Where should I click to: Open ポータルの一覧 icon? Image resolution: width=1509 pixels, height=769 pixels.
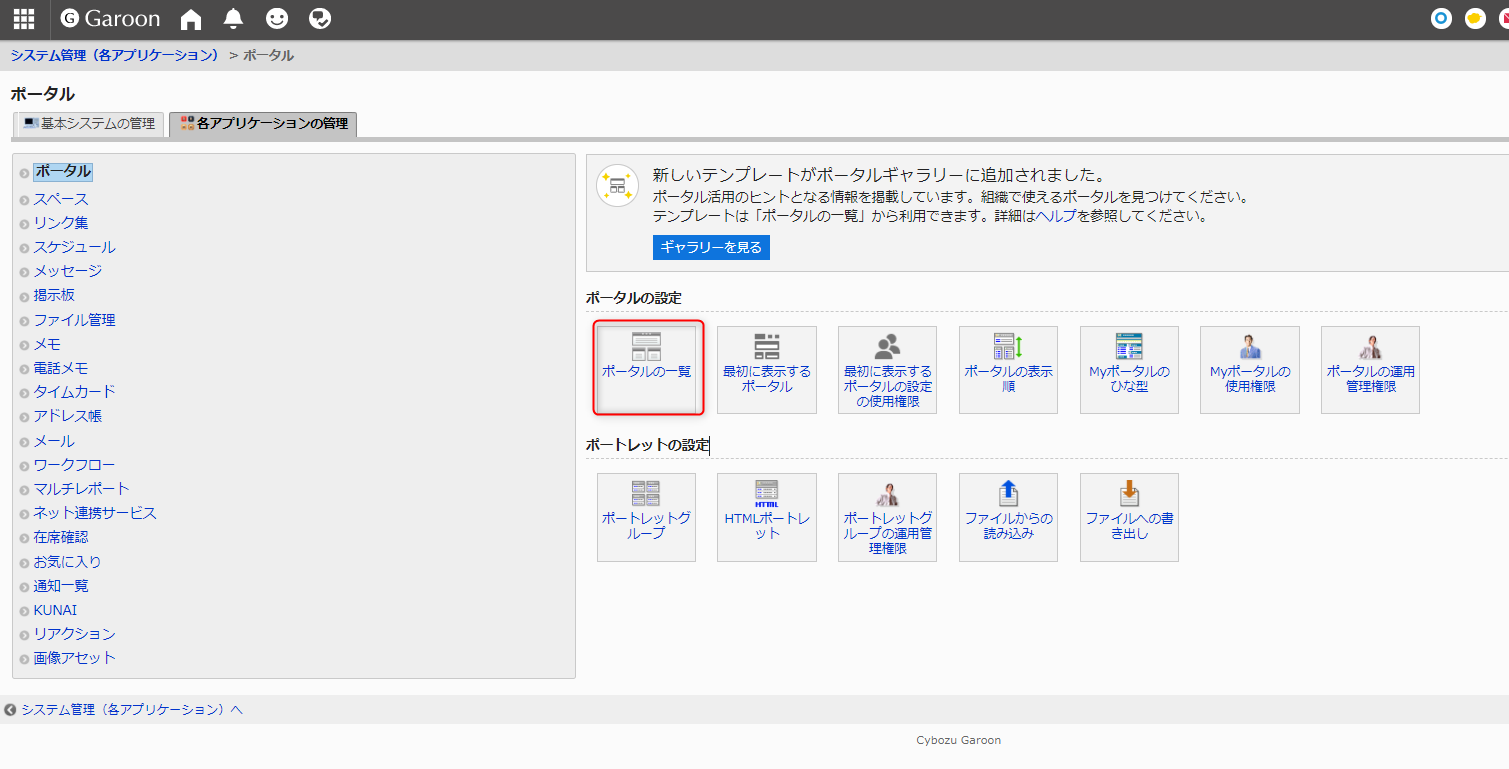tap(646, 367)
